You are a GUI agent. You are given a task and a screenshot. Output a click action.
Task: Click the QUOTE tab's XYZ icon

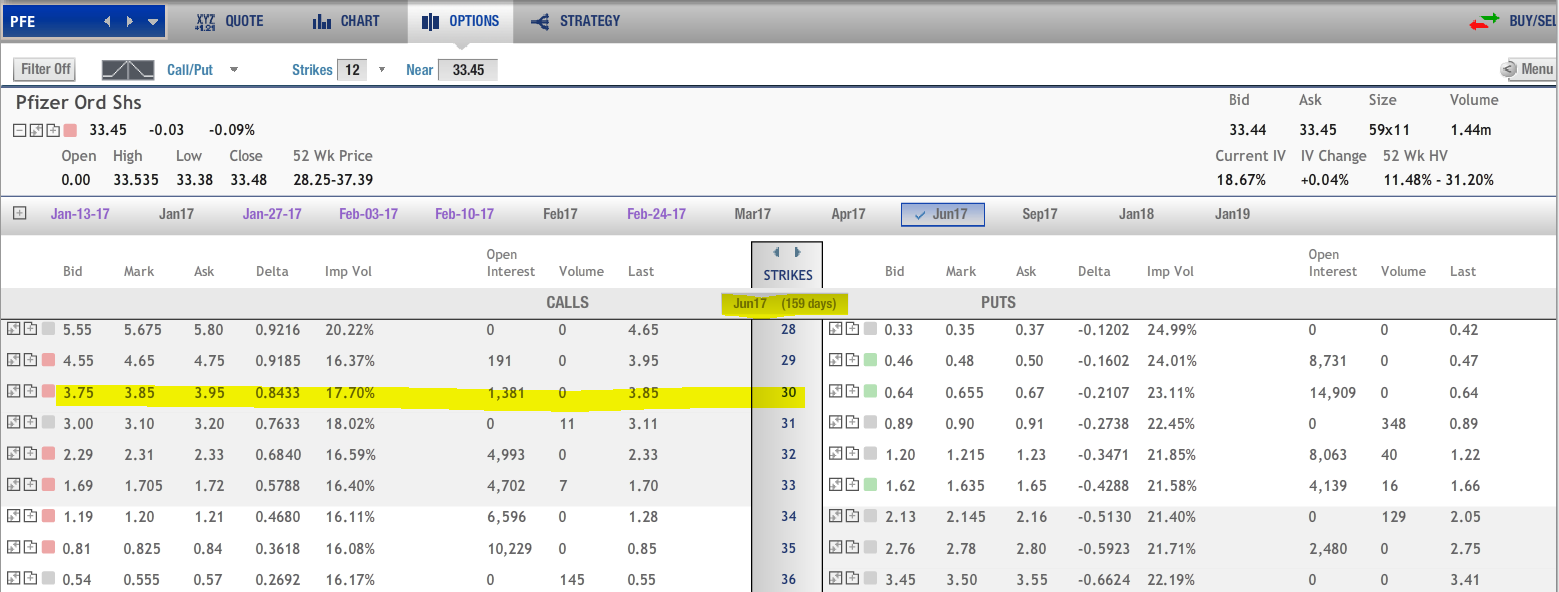(206, 21)
